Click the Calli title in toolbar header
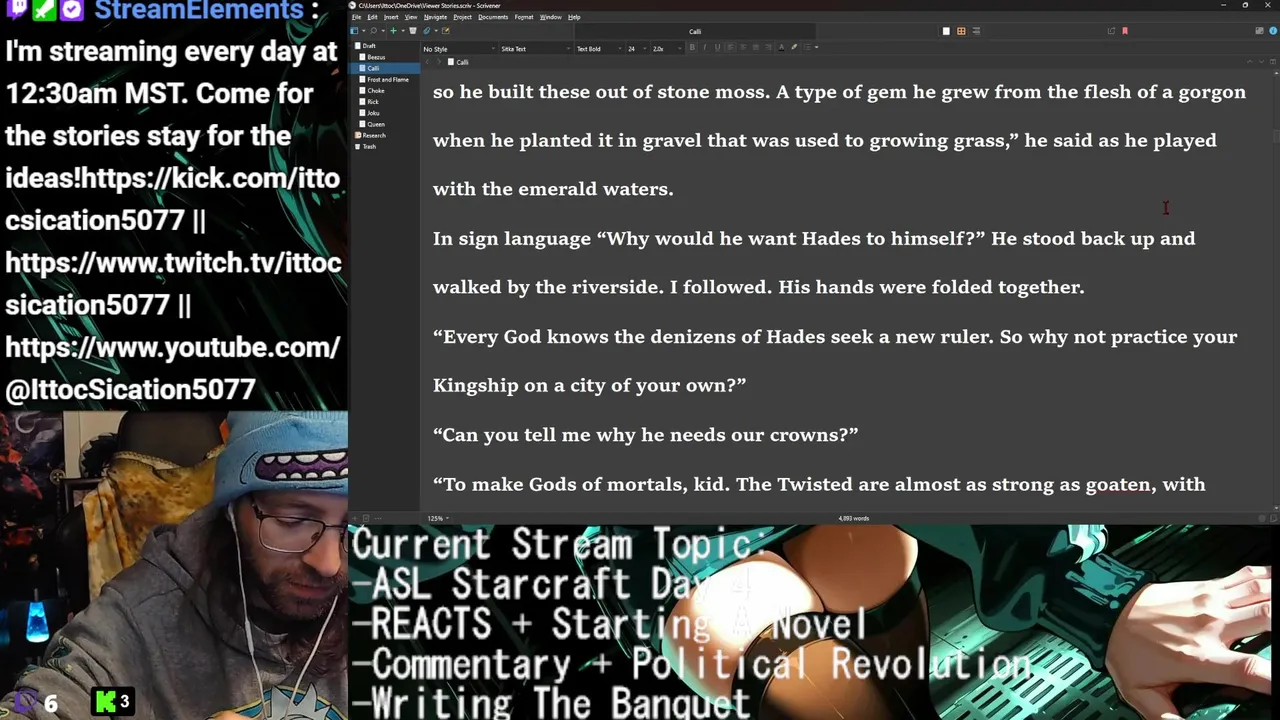This screenshot has height=720, width=1280. tap(695, 32)
